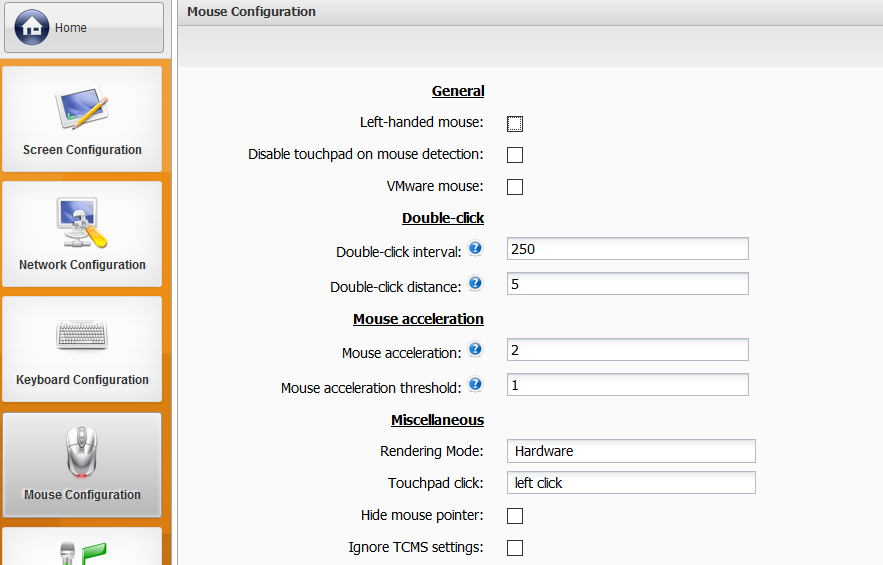The height and width of the screenshot is (565, 883).
Task: Click the Double-click distance field
Action: (628, 284)
